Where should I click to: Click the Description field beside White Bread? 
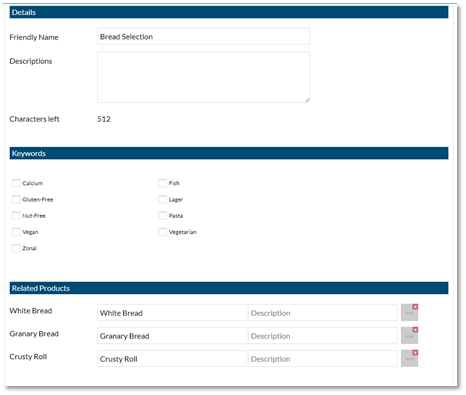point(323,313)
